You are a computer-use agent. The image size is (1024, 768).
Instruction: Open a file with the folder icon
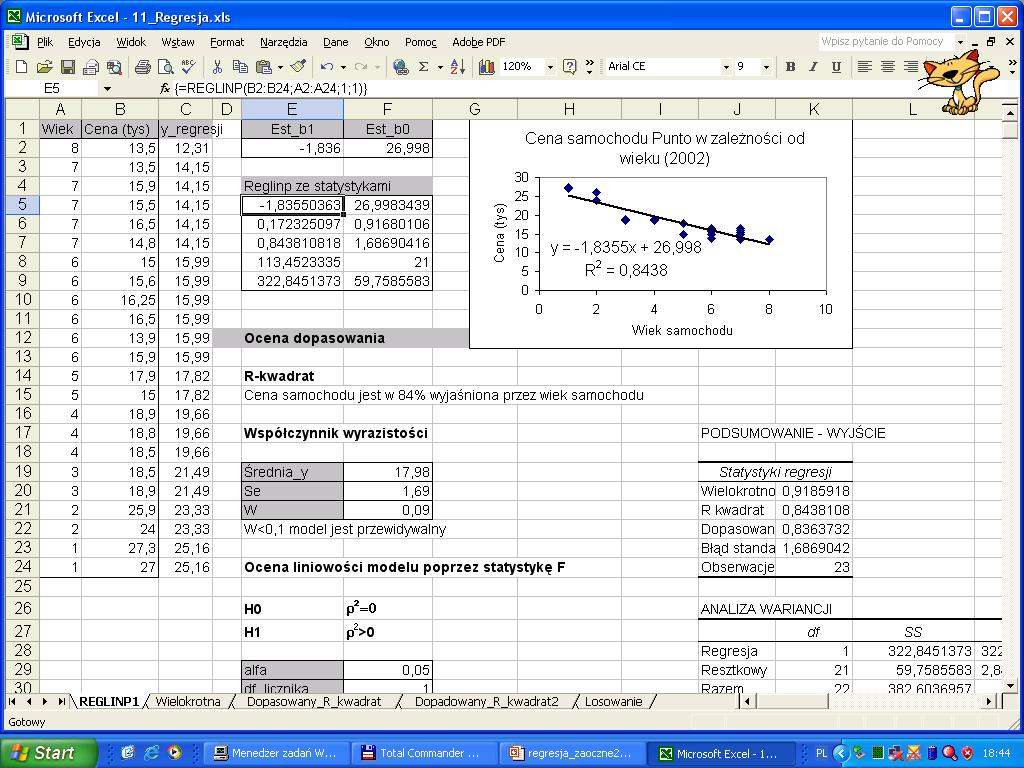coord(44,67)
